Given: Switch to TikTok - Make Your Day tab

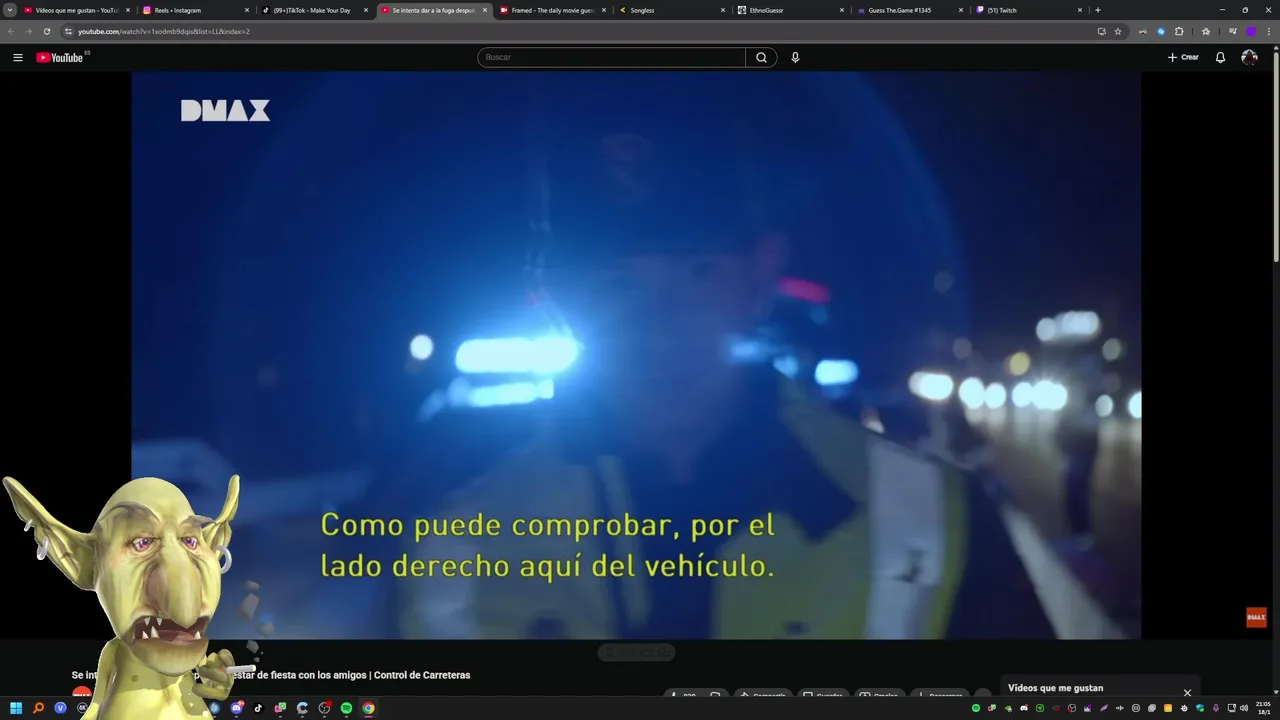Looking at the screenshot, I should click(314, 10).
